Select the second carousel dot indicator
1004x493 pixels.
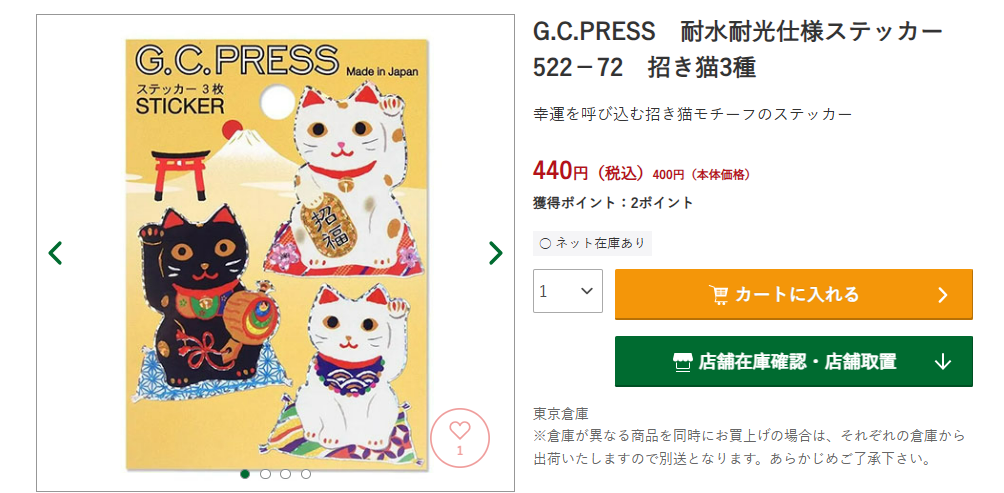click(265, 474)
